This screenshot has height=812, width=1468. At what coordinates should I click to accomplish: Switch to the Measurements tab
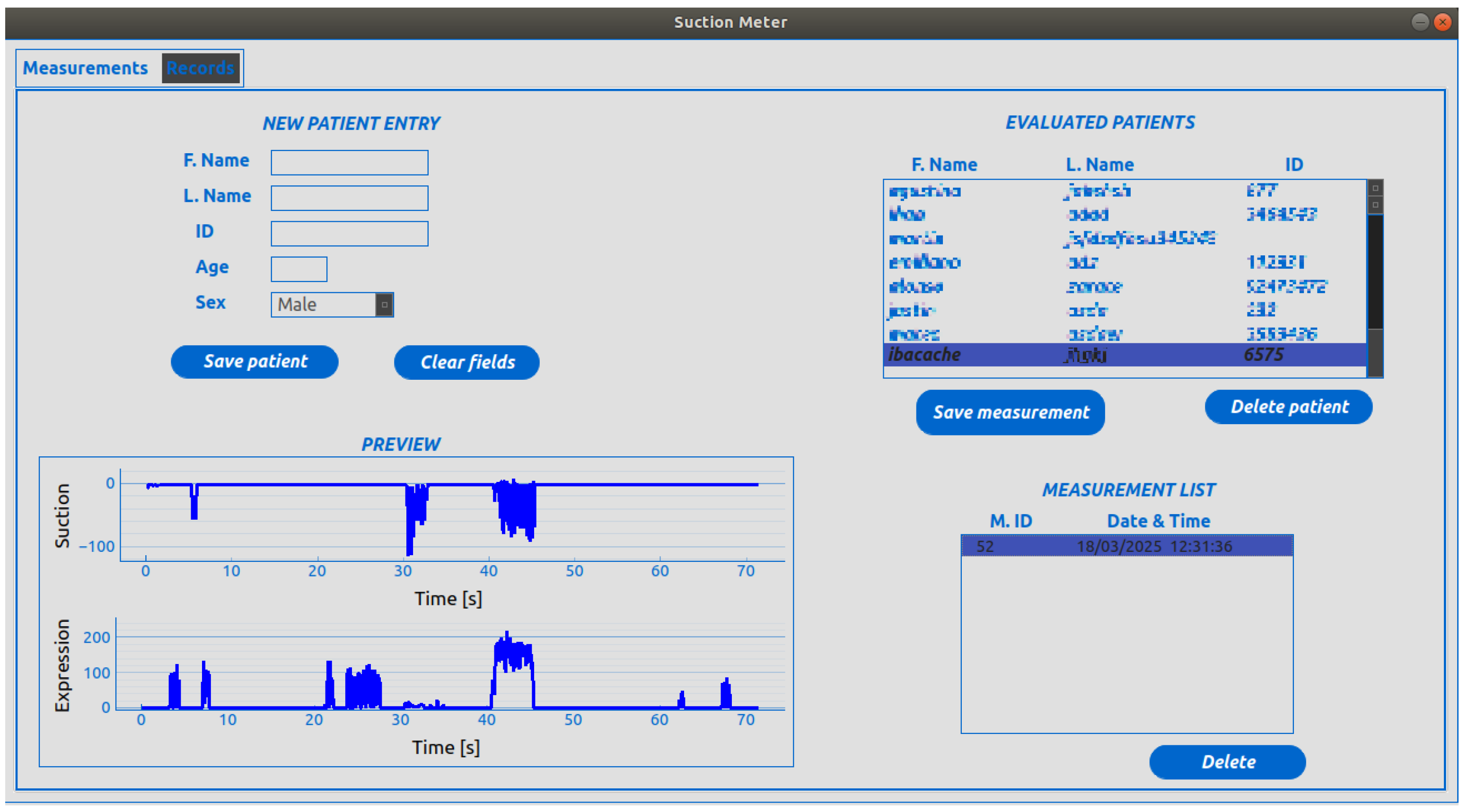tap(85, 69)
